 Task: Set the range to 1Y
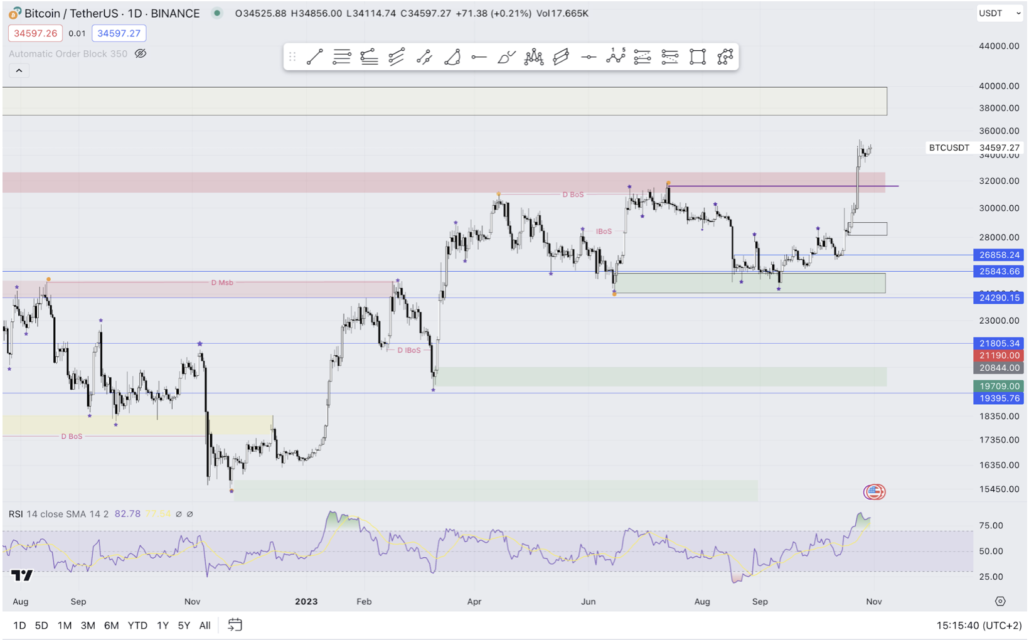[163, 626]
